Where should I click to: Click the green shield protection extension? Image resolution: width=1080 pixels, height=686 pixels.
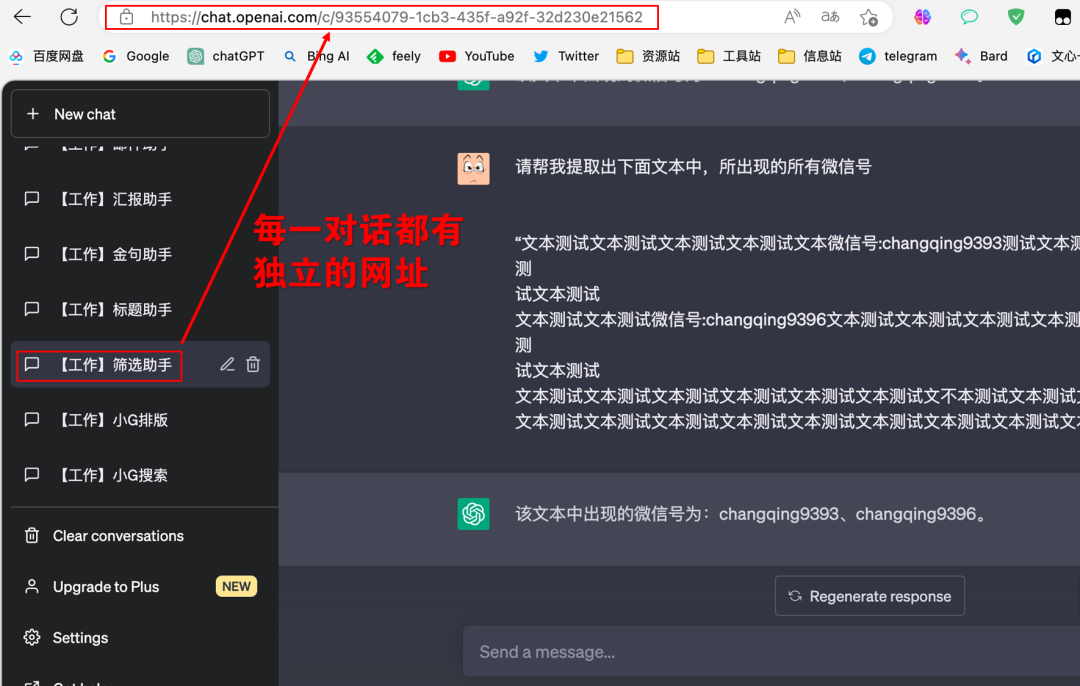pyautogui.click(x=1015, y=16)
